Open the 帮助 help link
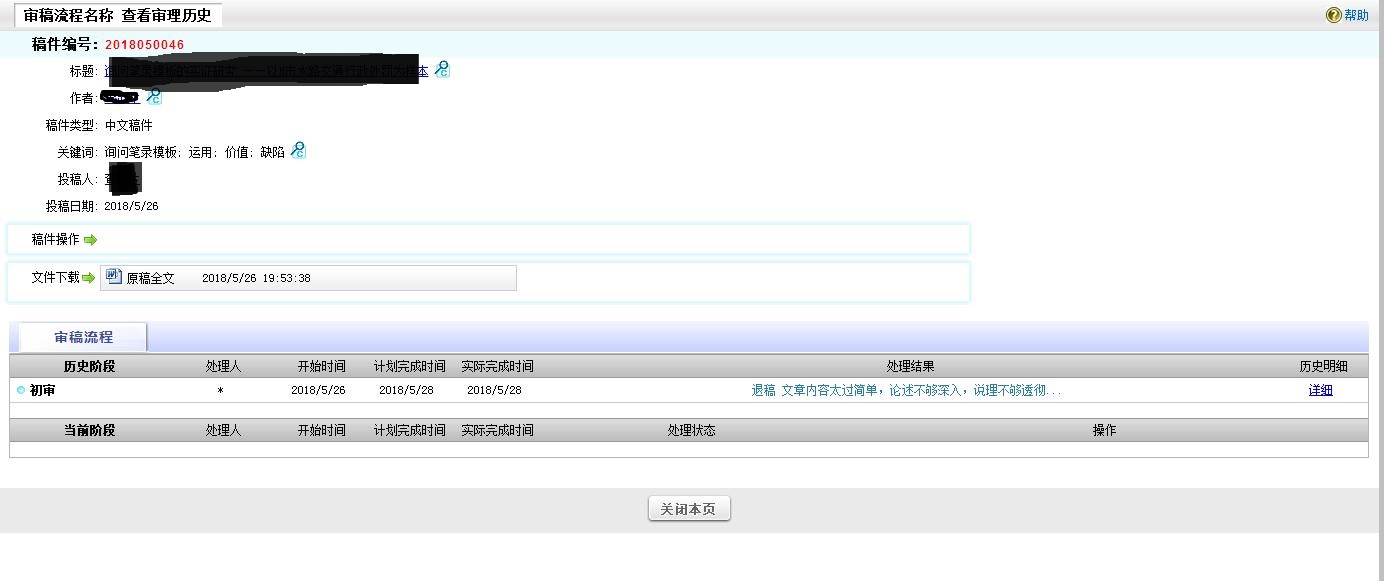1384x581 pixels. (x=1356, y=15)
